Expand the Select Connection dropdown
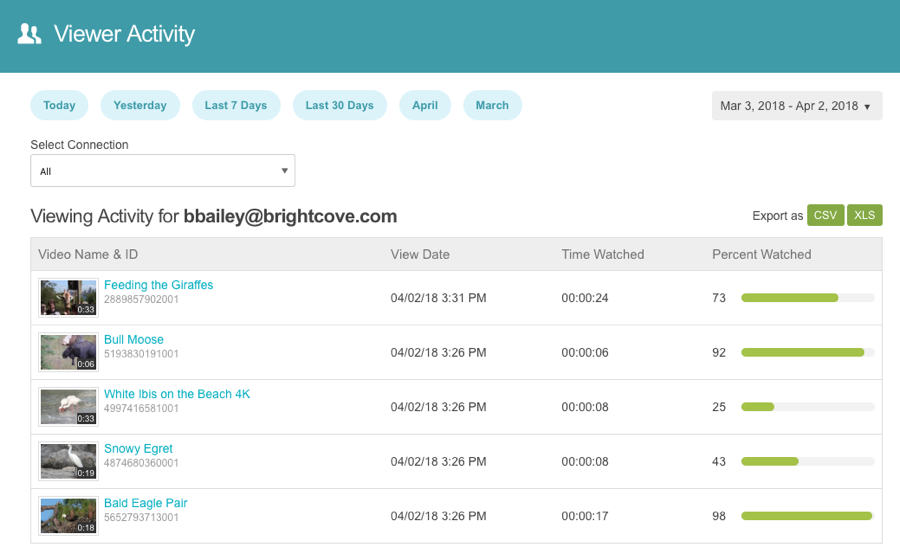900x554 pixels. click(162, 171)
